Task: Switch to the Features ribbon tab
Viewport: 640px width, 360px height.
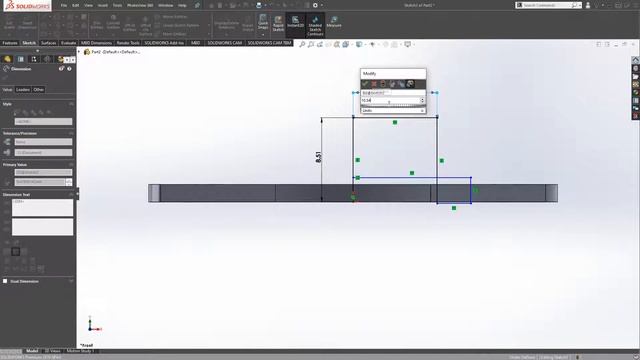Action: click(10, 43)
